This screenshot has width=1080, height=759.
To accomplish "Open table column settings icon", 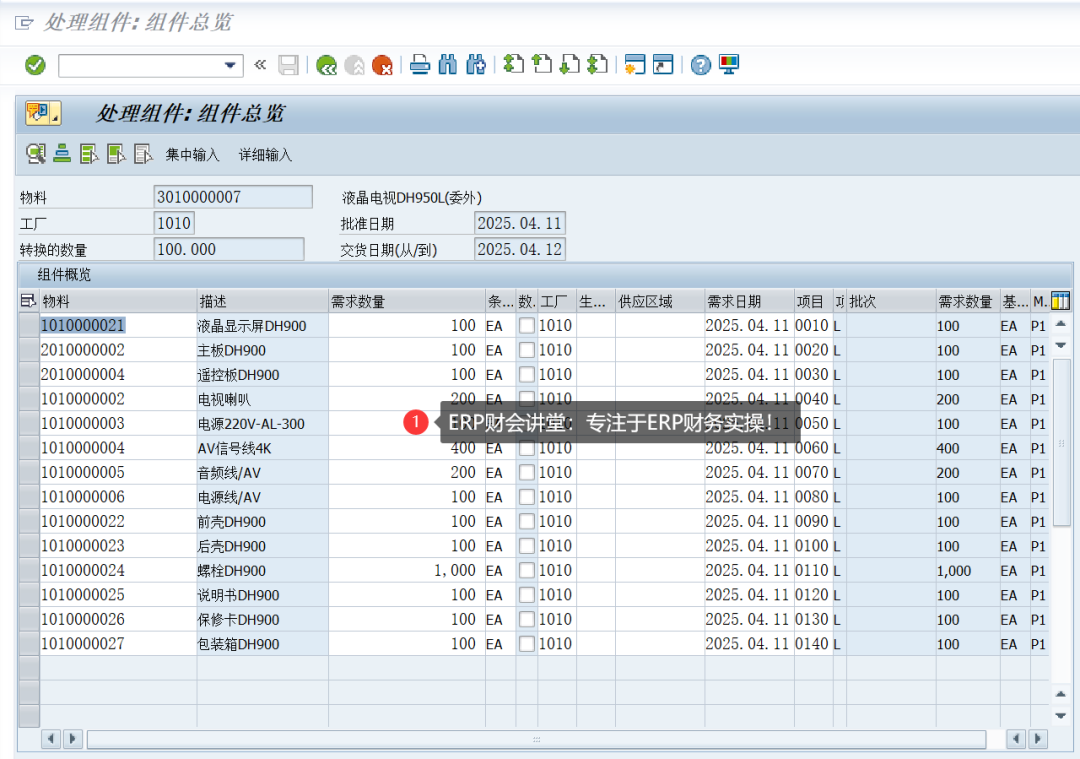I will coord(1060,301).
